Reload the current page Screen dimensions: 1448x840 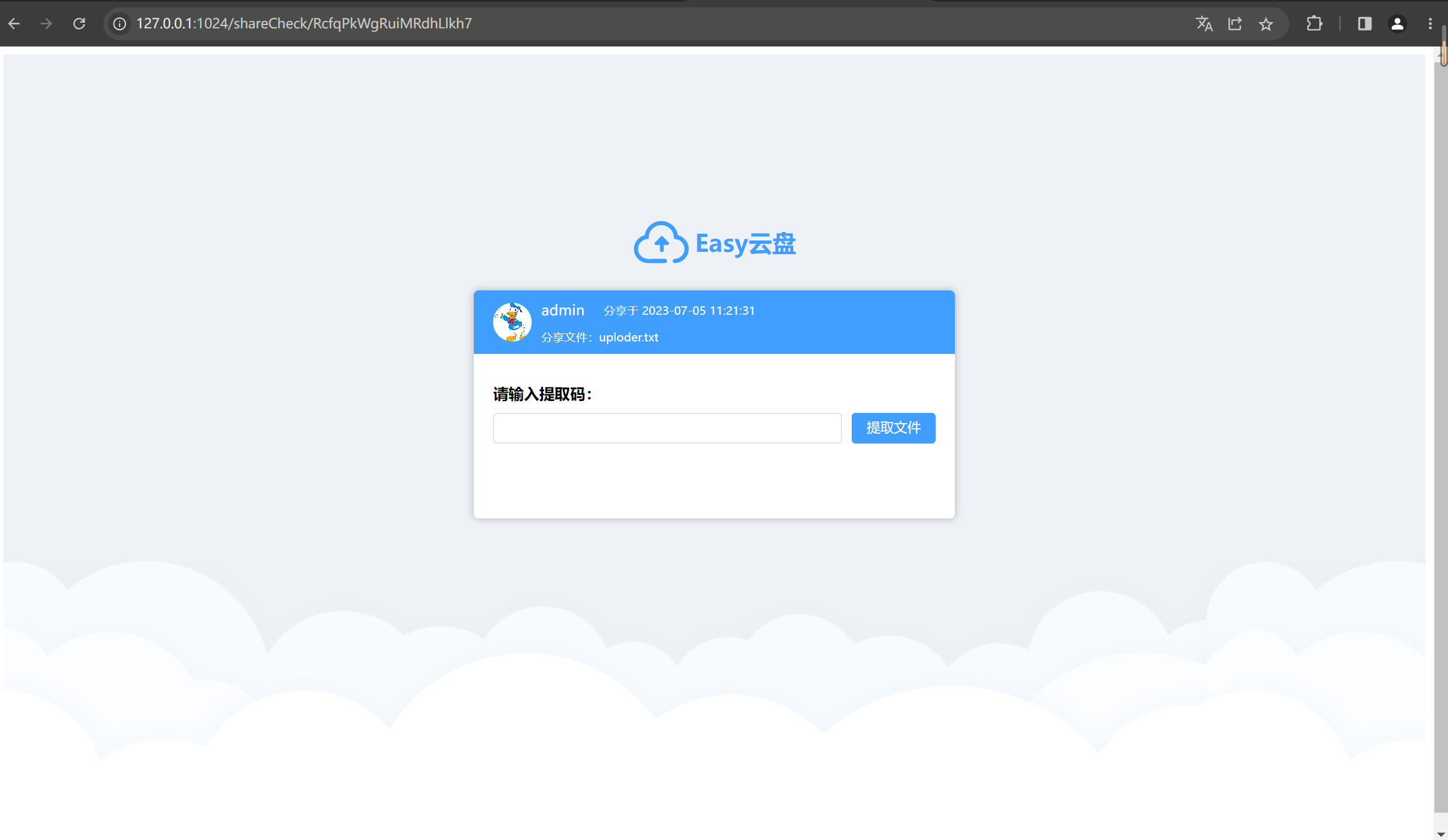pos(79,24)
